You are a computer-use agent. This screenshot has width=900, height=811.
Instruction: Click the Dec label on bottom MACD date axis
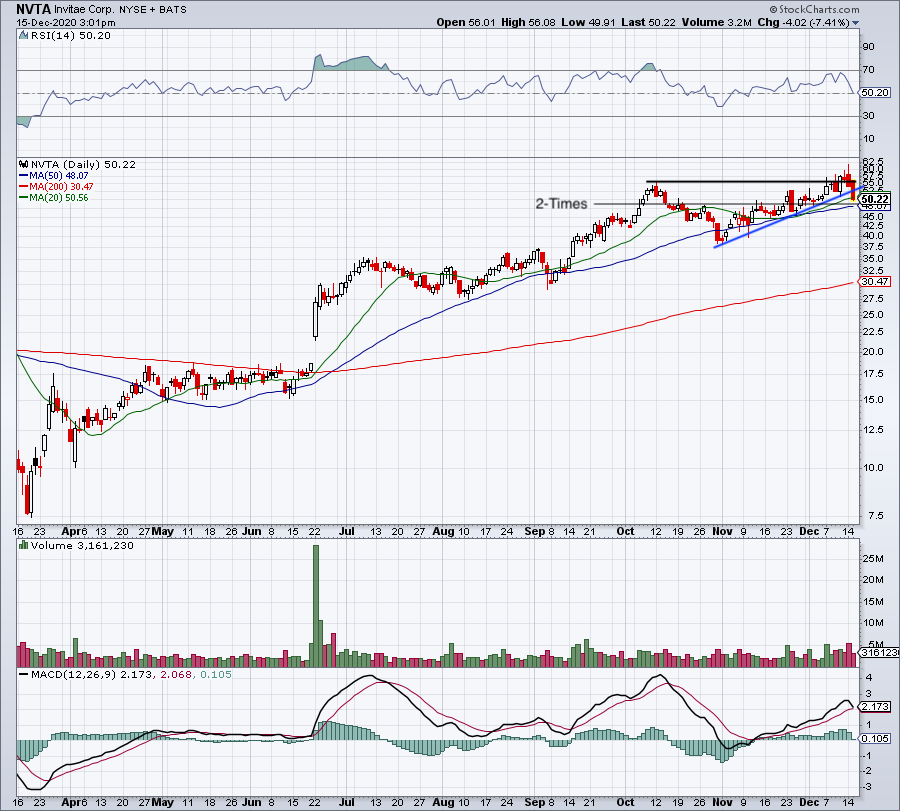coord(809,802)
